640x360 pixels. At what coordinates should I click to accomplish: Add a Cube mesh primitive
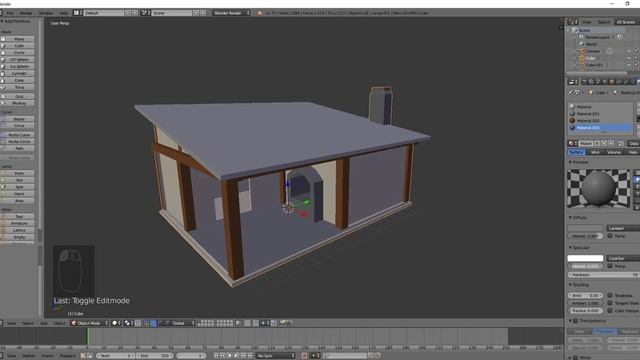click(x=18, y=46)
